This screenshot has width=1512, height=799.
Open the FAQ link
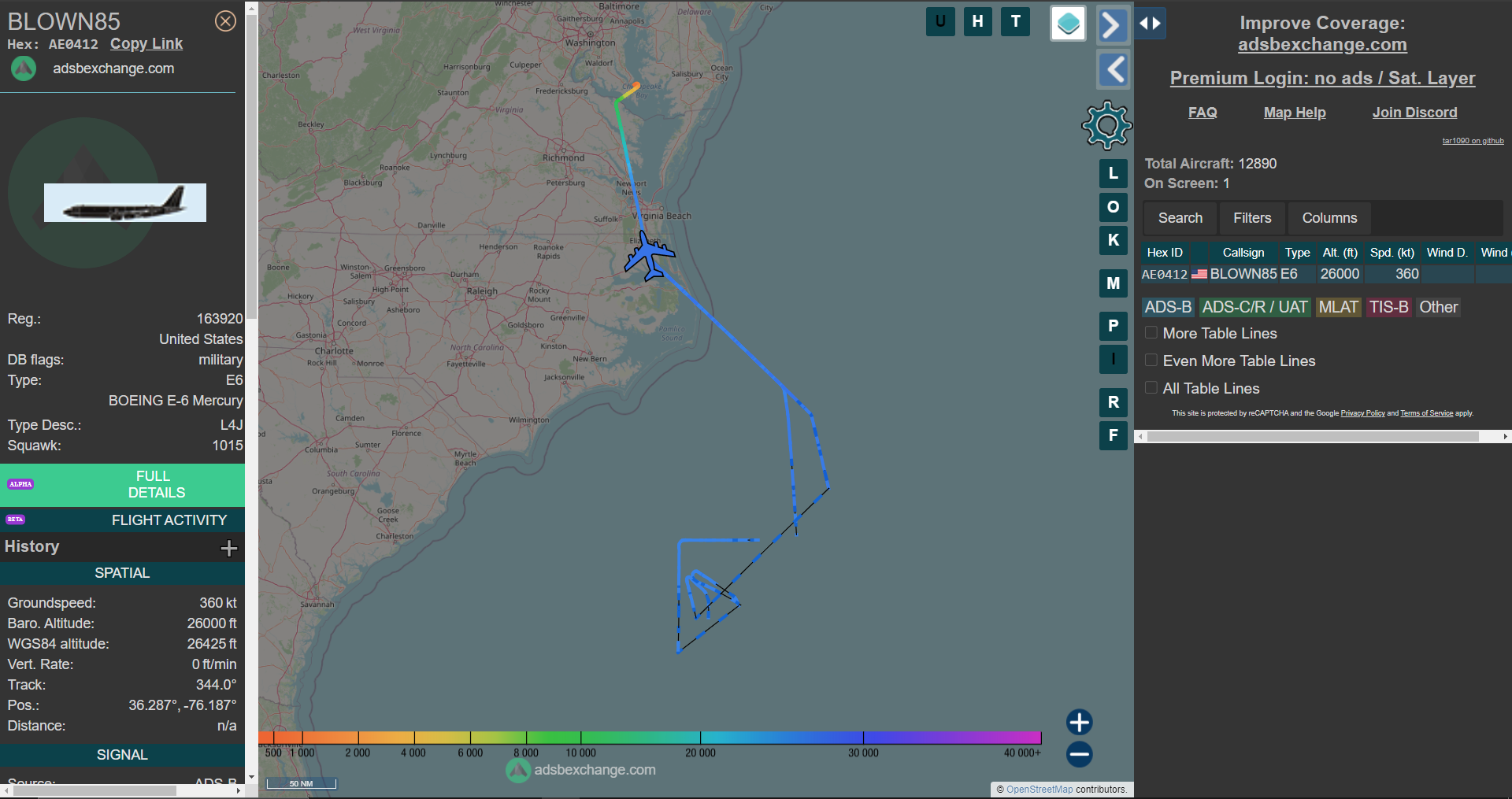pyautogui.click(x=1203, y=113)
